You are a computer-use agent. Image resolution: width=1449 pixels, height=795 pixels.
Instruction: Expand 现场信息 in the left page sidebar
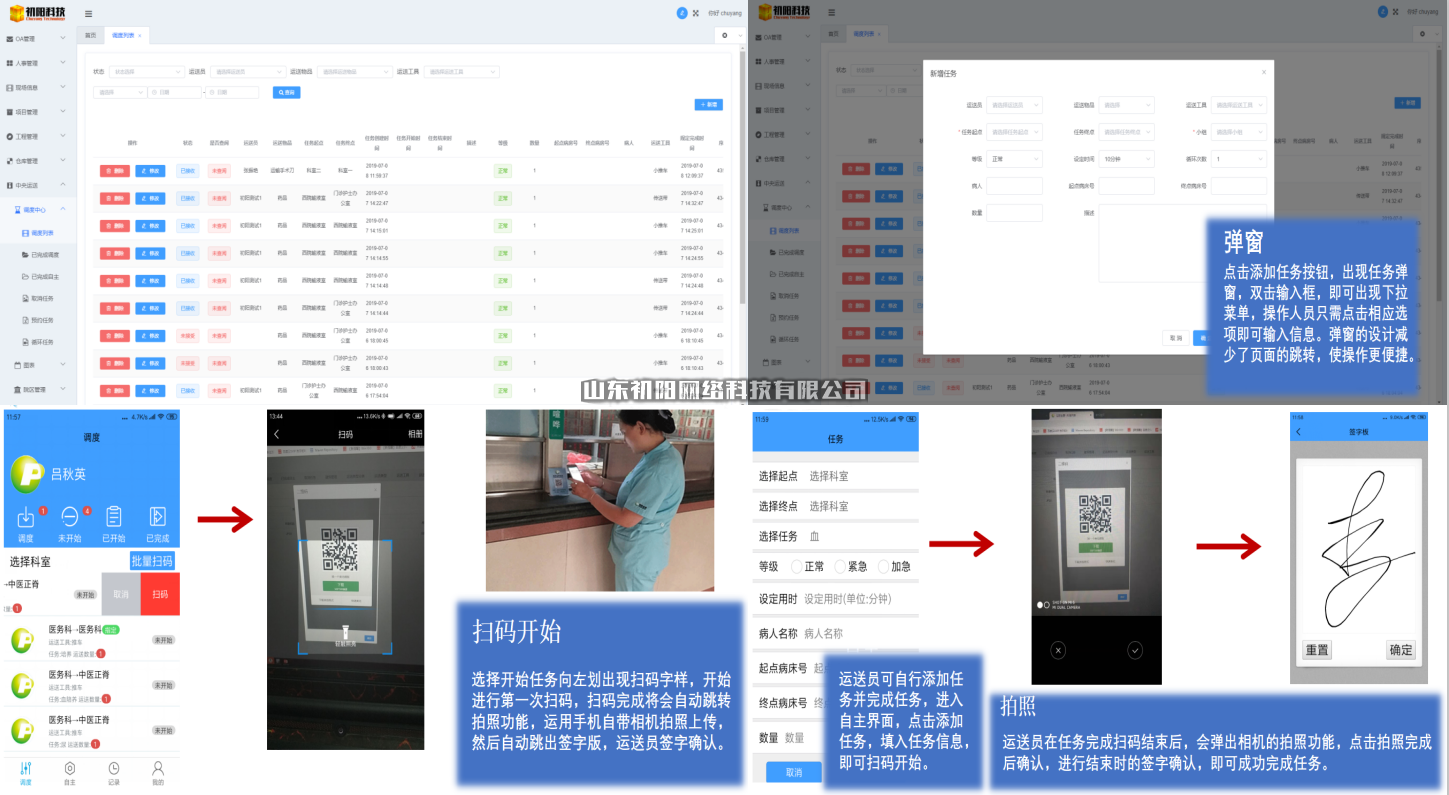click(x=37, y=87)
